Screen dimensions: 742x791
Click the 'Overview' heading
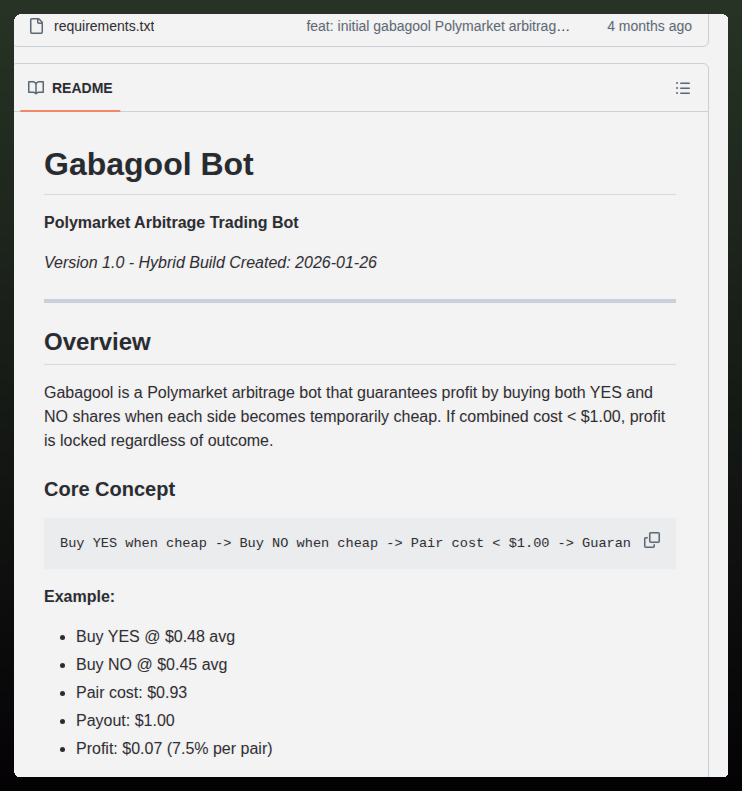(x=97, y=342)
